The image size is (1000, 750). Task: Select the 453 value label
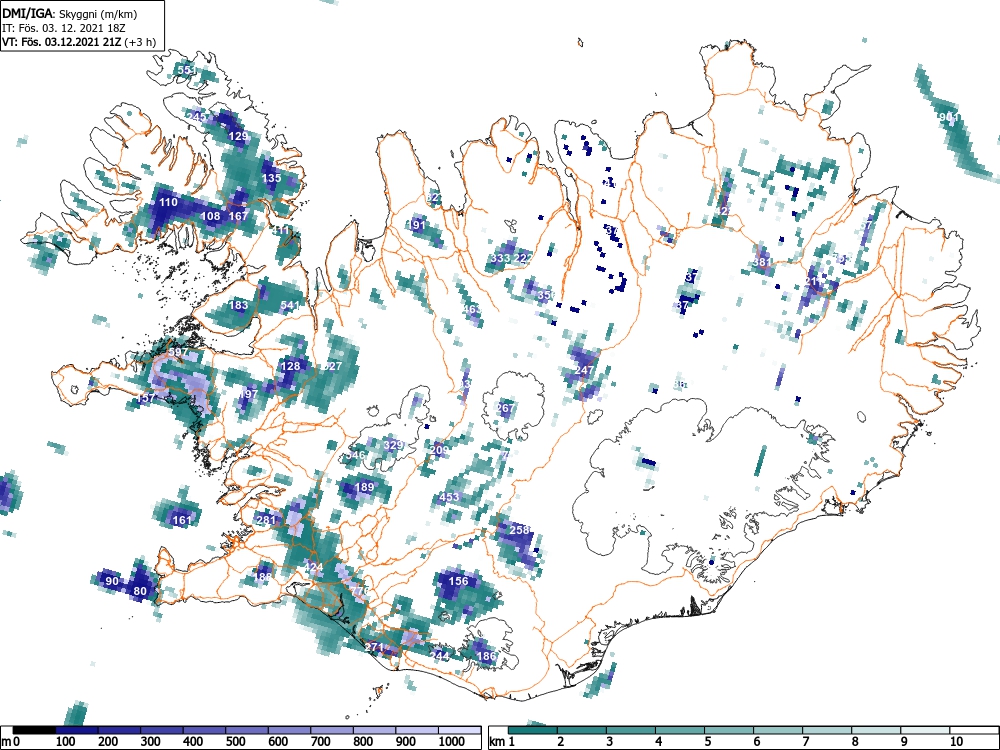(449, 497)
